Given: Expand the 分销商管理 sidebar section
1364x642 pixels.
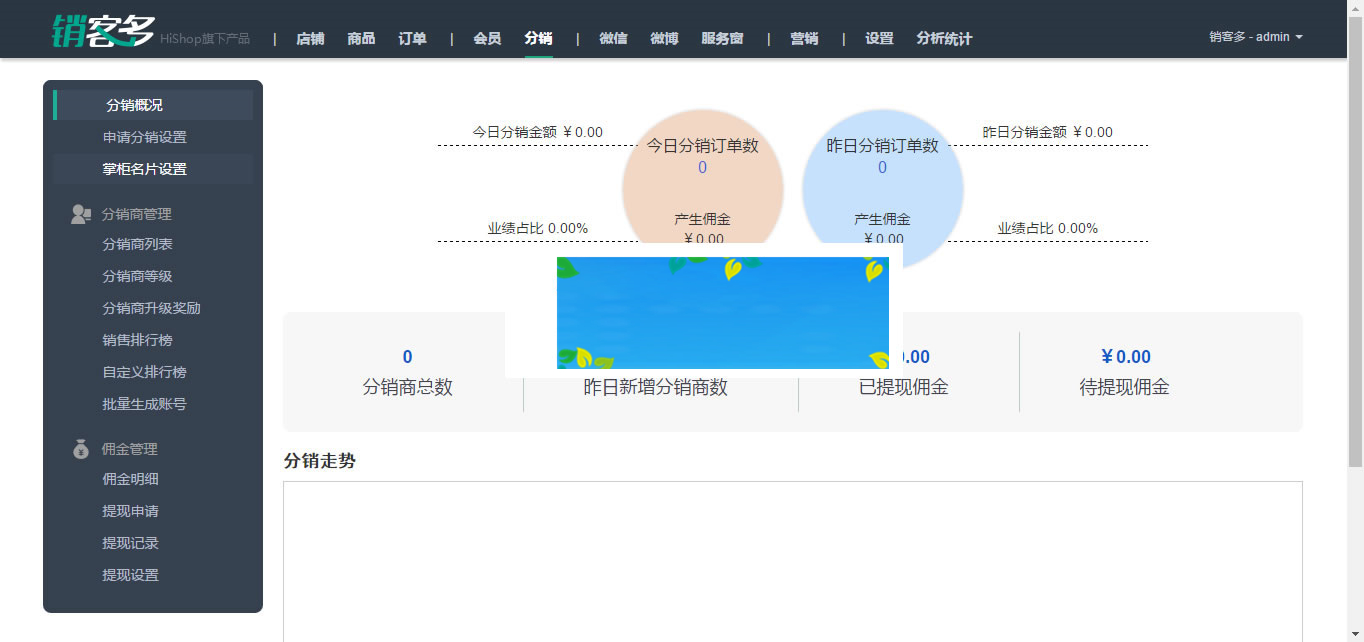Looking at the screenshot, I should pyautogui.click(x=135, y=213).
